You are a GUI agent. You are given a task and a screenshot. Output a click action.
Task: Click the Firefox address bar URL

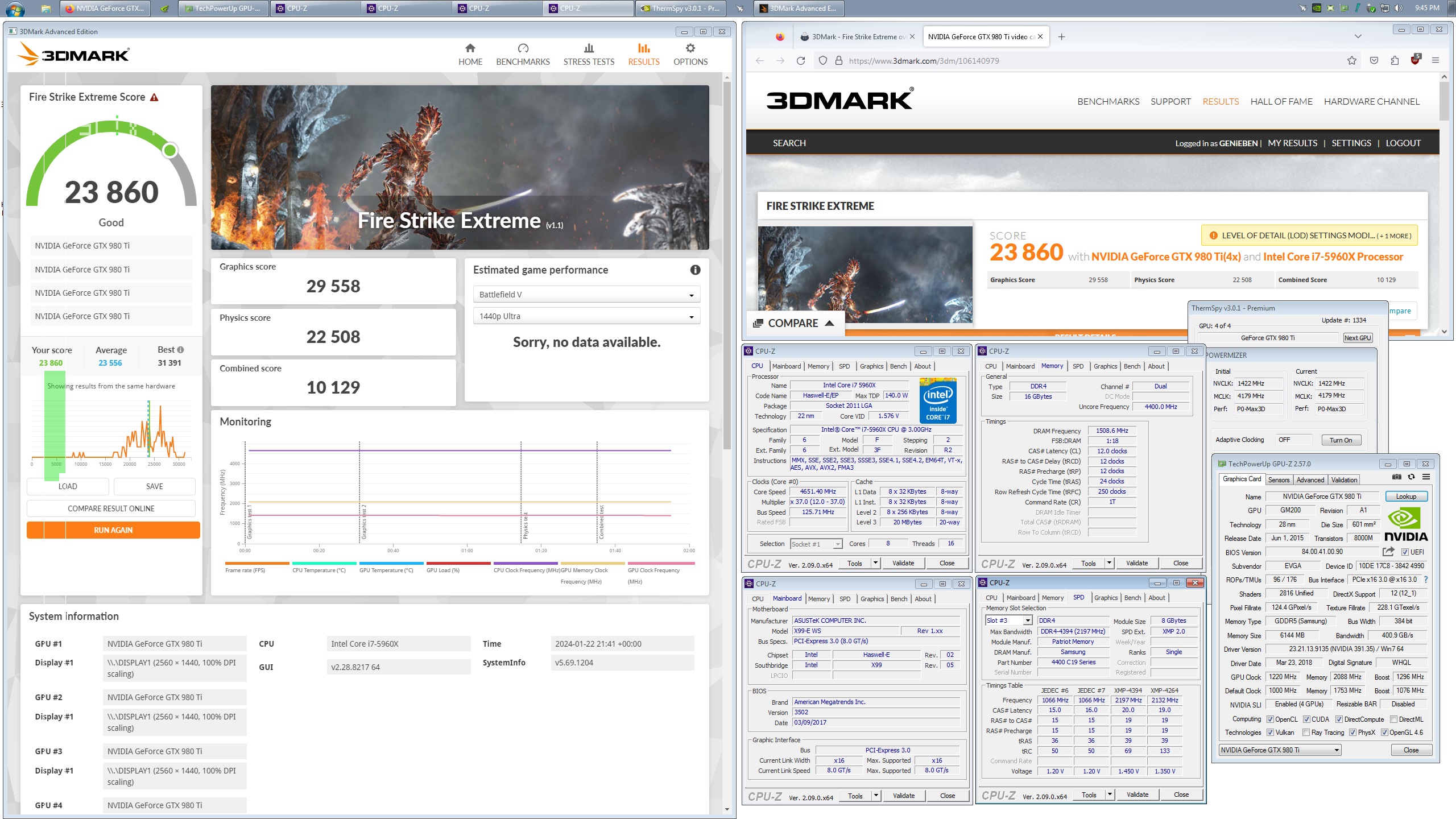tap(924, 61)
